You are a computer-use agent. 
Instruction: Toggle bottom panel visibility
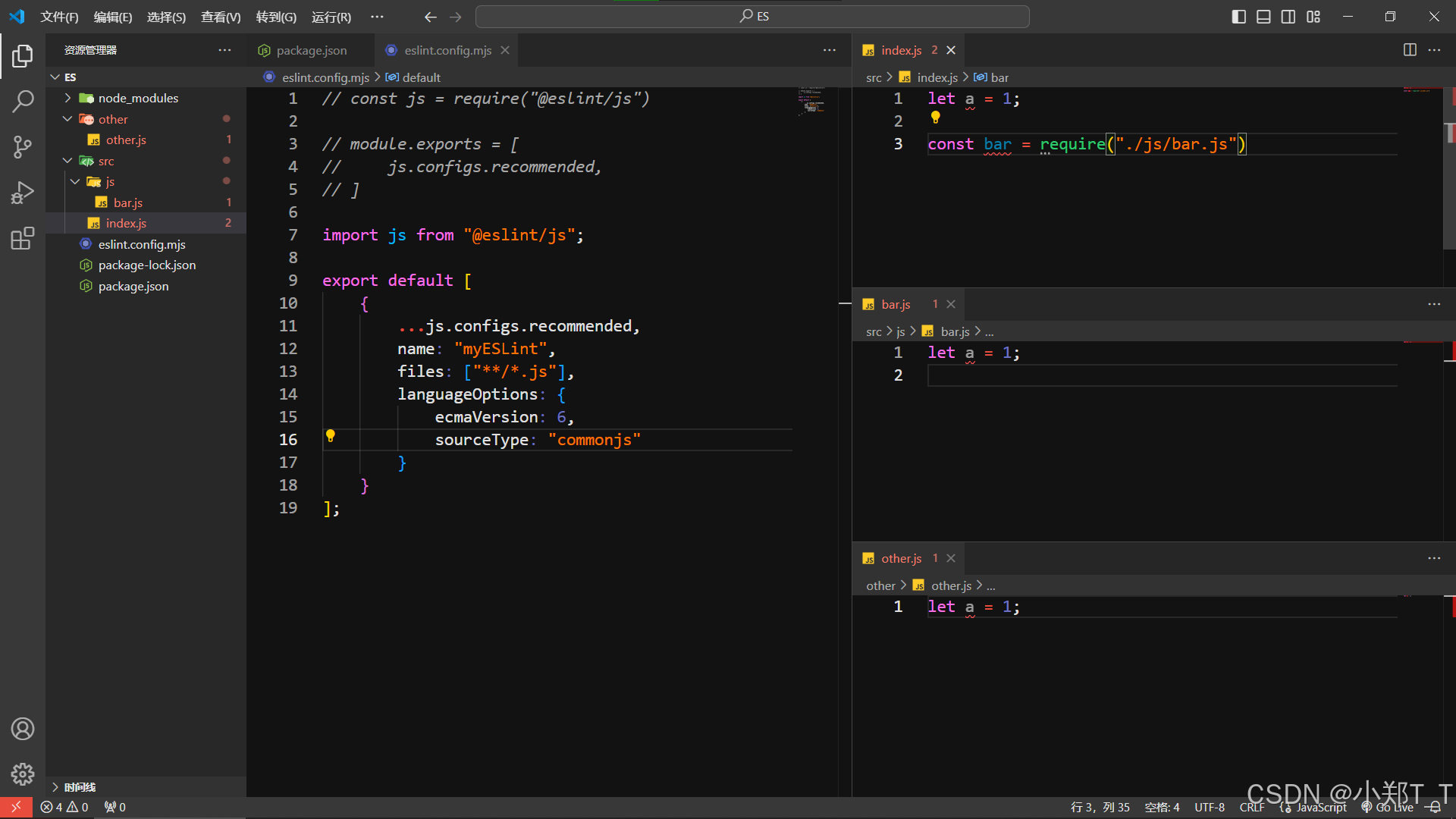tap(1263, 17)
